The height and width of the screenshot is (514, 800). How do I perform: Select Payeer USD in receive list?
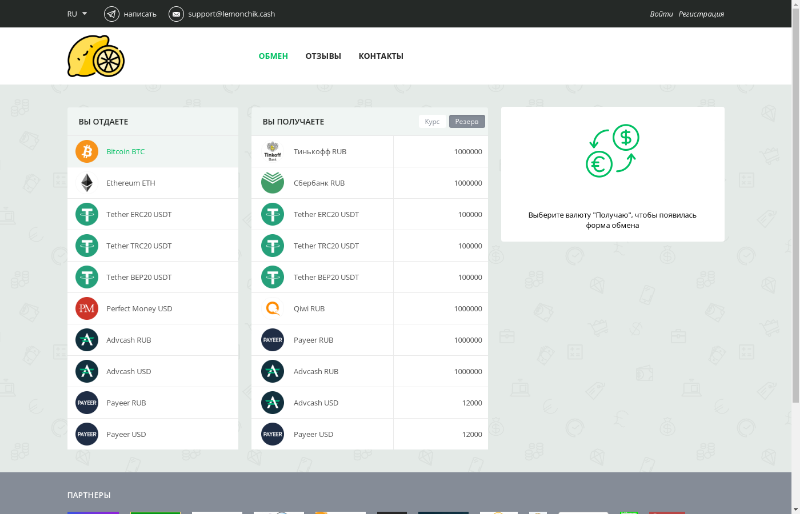pyautogui.click(x=313, y=434)
